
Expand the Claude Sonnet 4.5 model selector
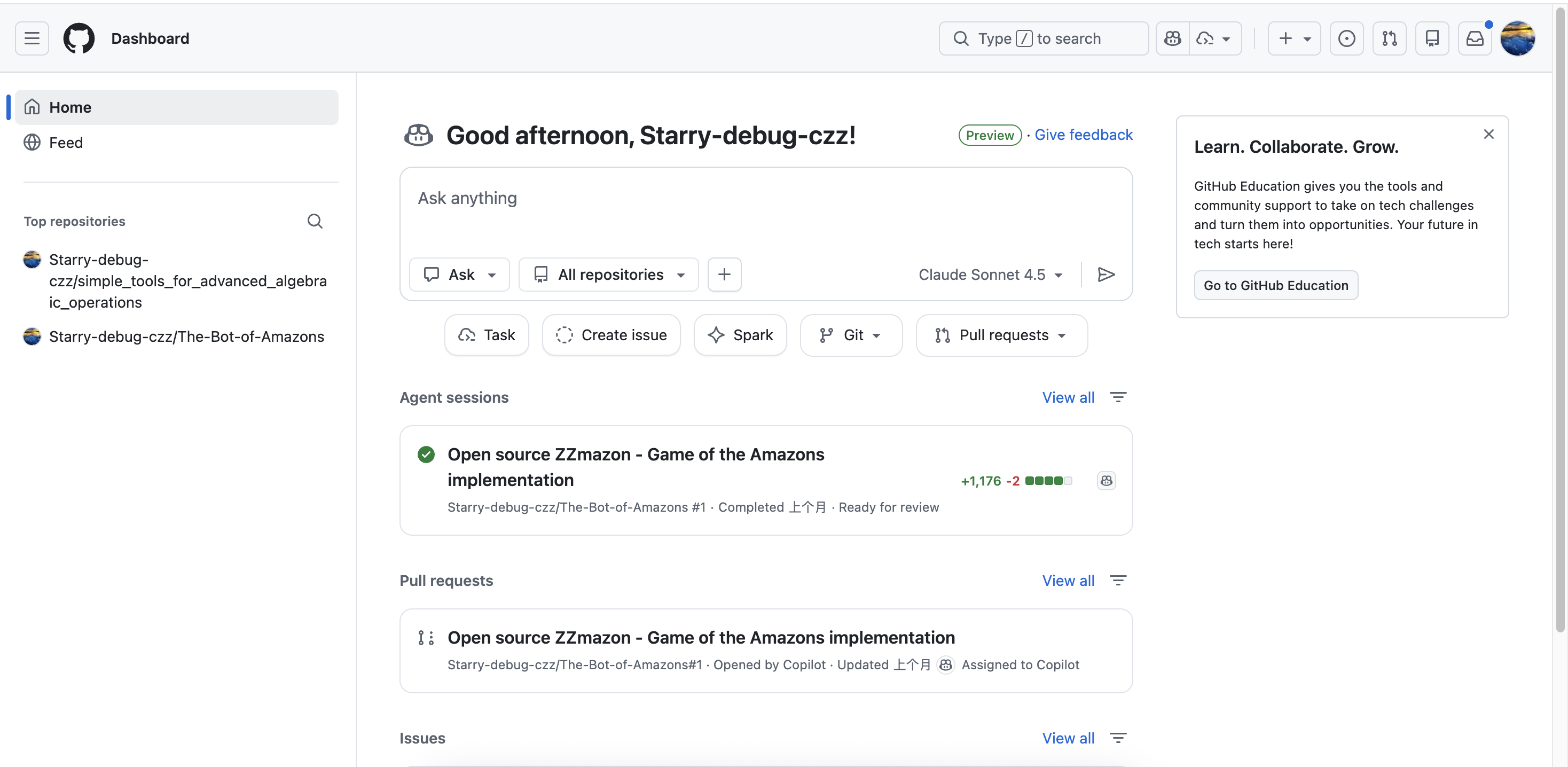(x=990, y=275)
